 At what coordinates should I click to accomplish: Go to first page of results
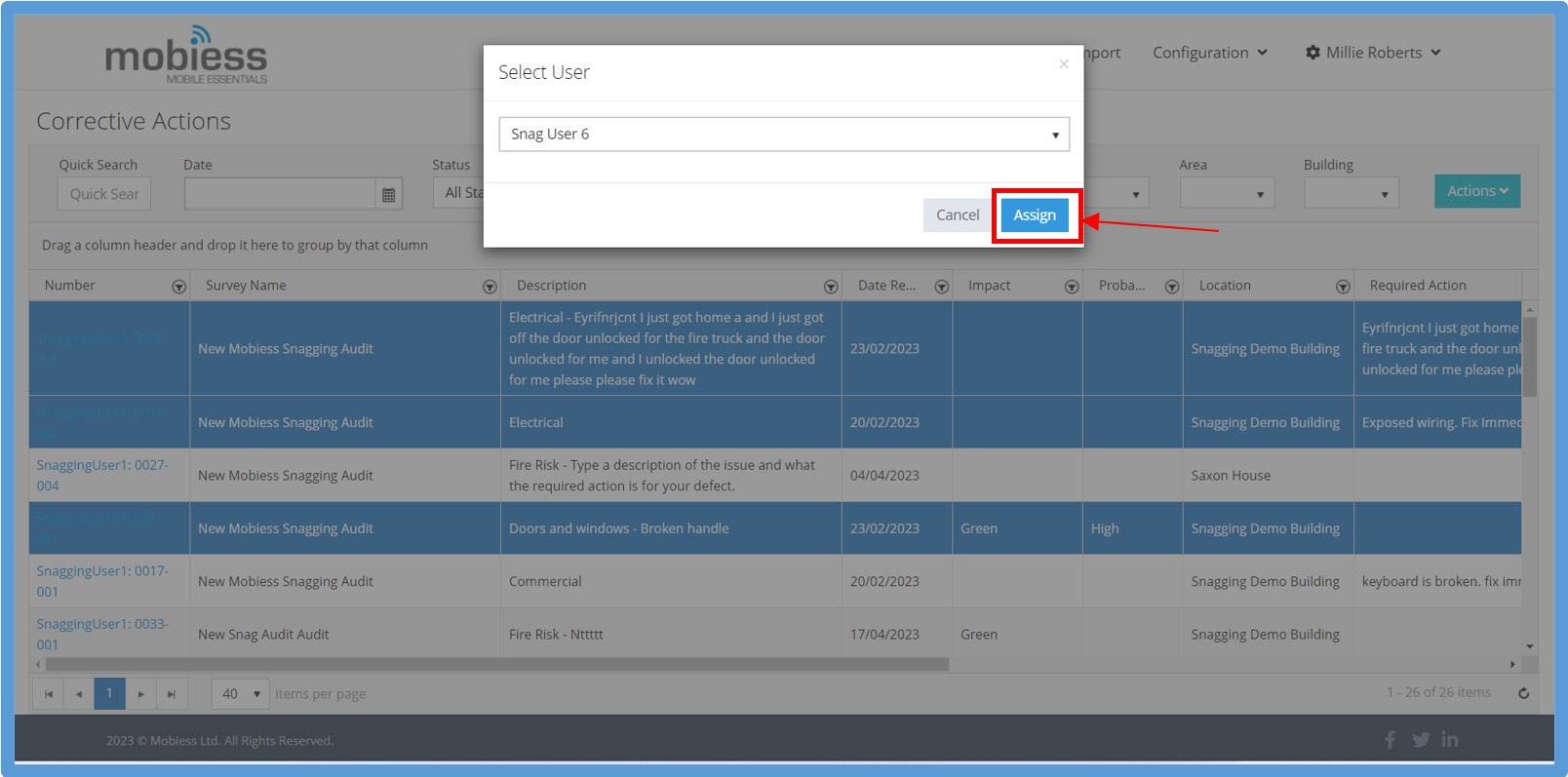tap(49, 694)
